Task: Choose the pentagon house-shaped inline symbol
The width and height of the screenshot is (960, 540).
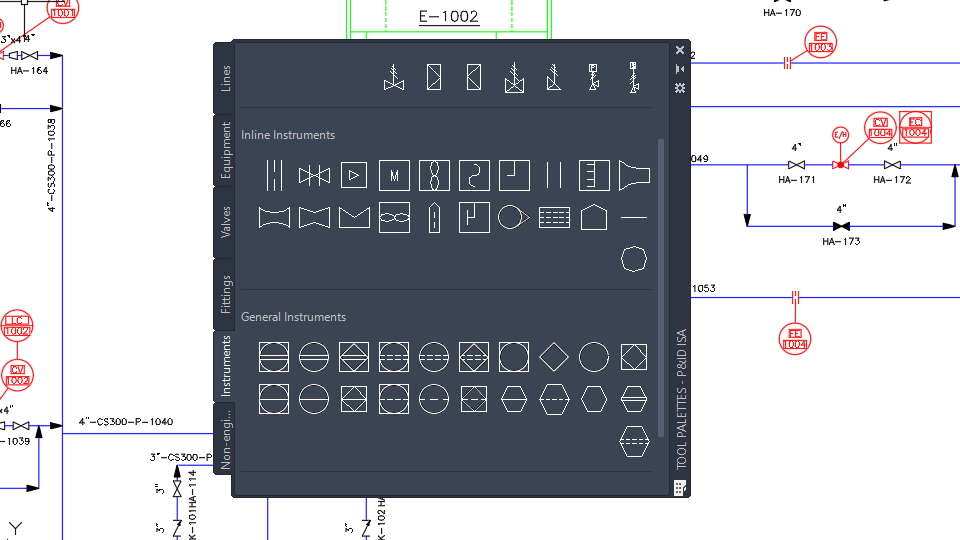Action: pos(594,217)
